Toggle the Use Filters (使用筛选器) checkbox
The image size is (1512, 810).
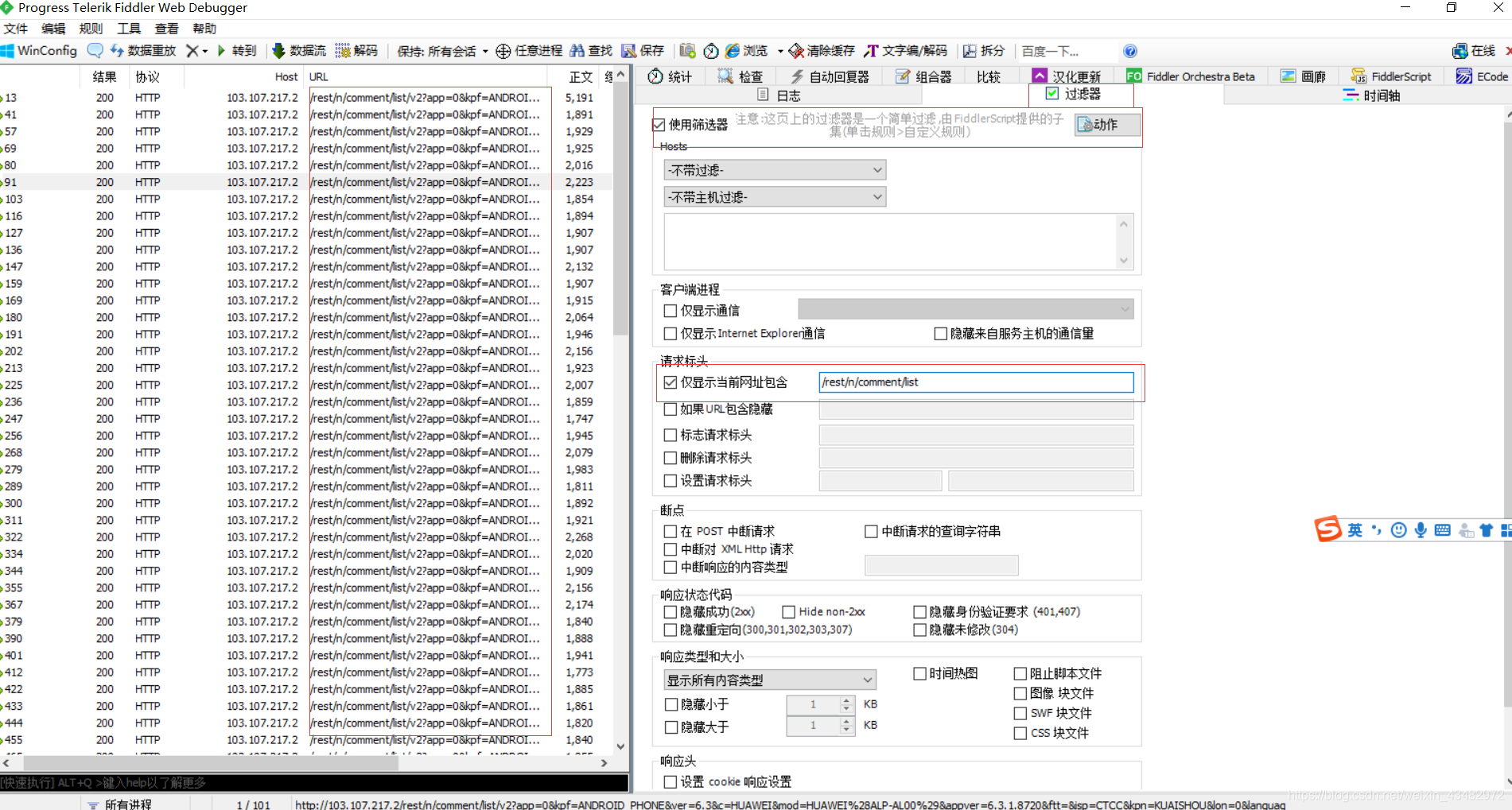coord(659,125)
